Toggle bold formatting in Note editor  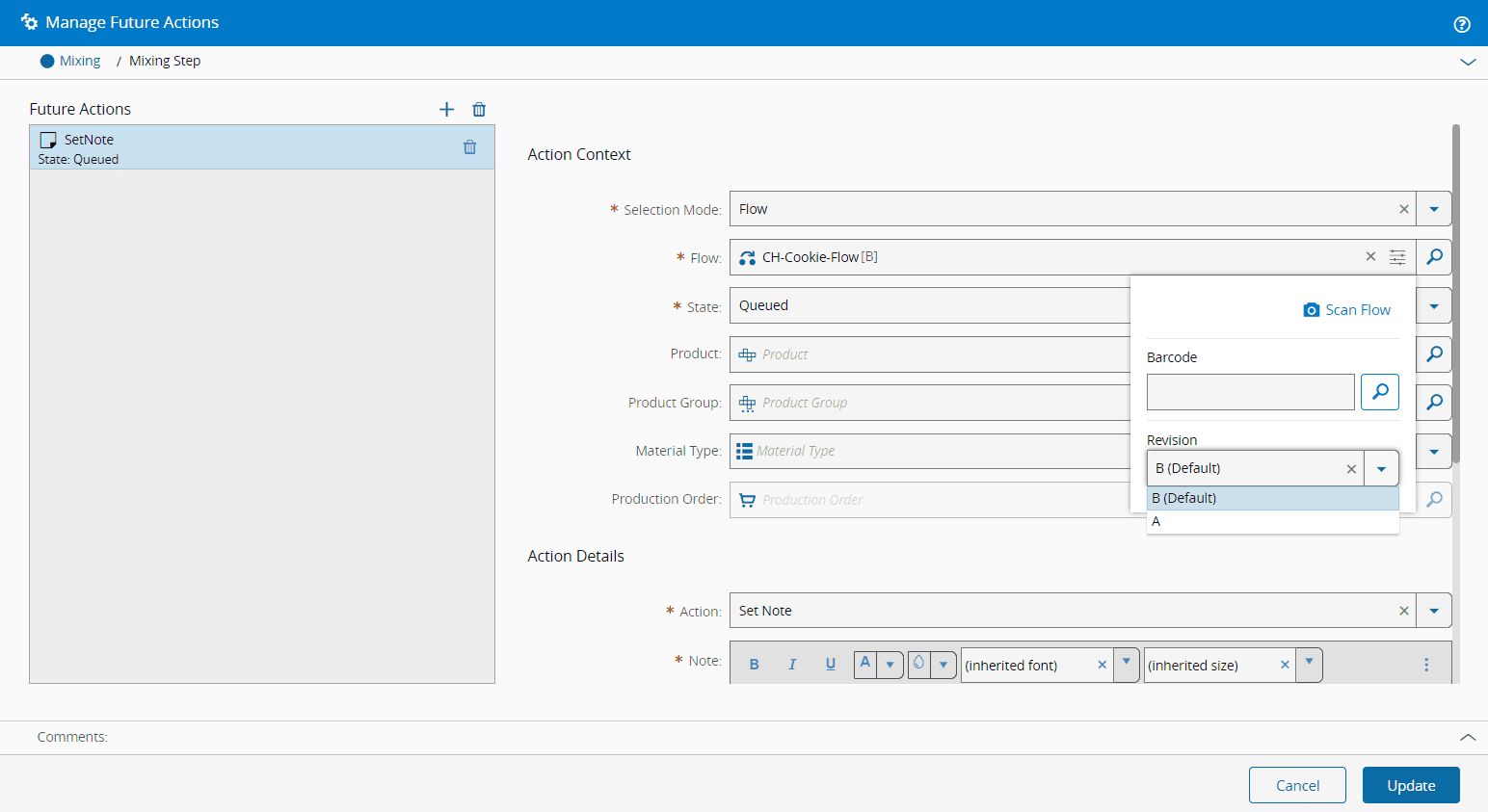[x=754, y=665]
